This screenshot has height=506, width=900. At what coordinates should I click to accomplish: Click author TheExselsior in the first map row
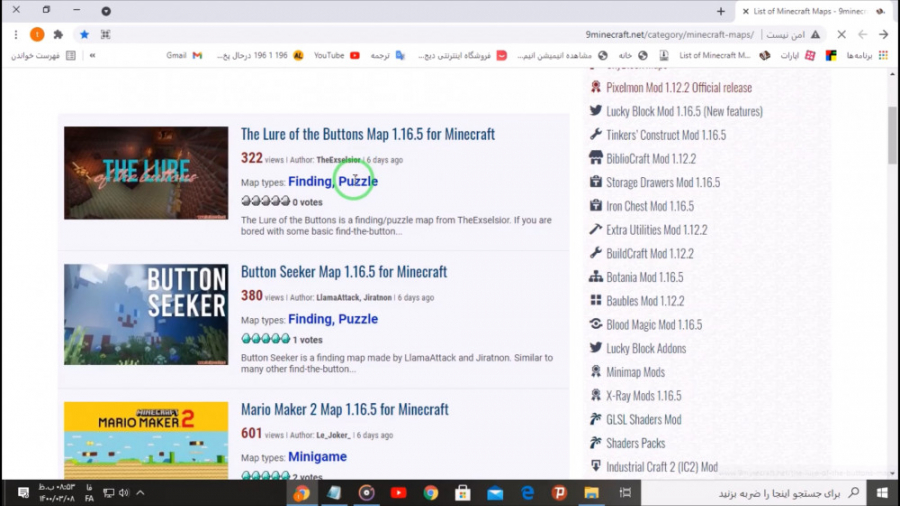click(x=338, y=160)
